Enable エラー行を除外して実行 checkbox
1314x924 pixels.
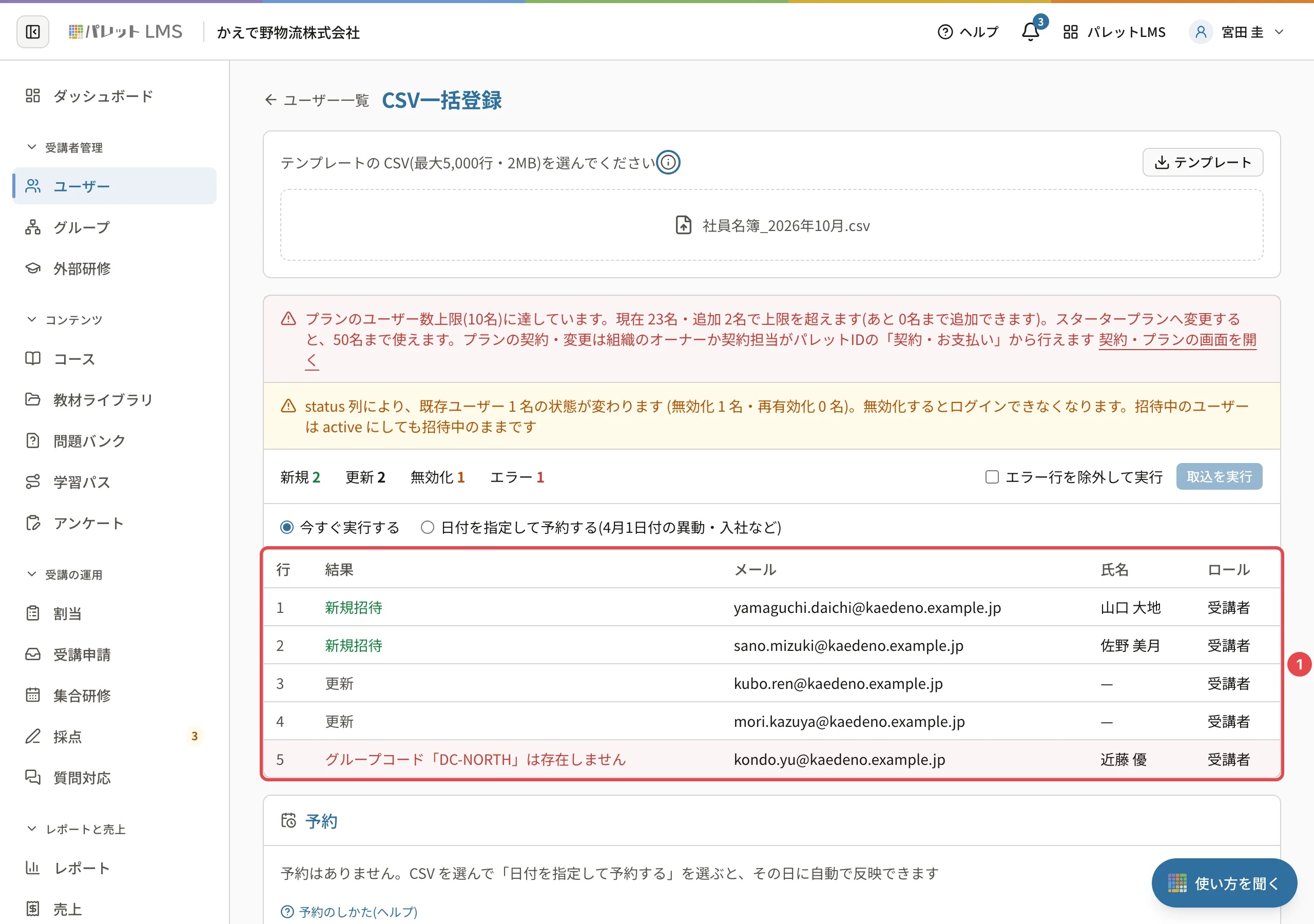point(992,477)
